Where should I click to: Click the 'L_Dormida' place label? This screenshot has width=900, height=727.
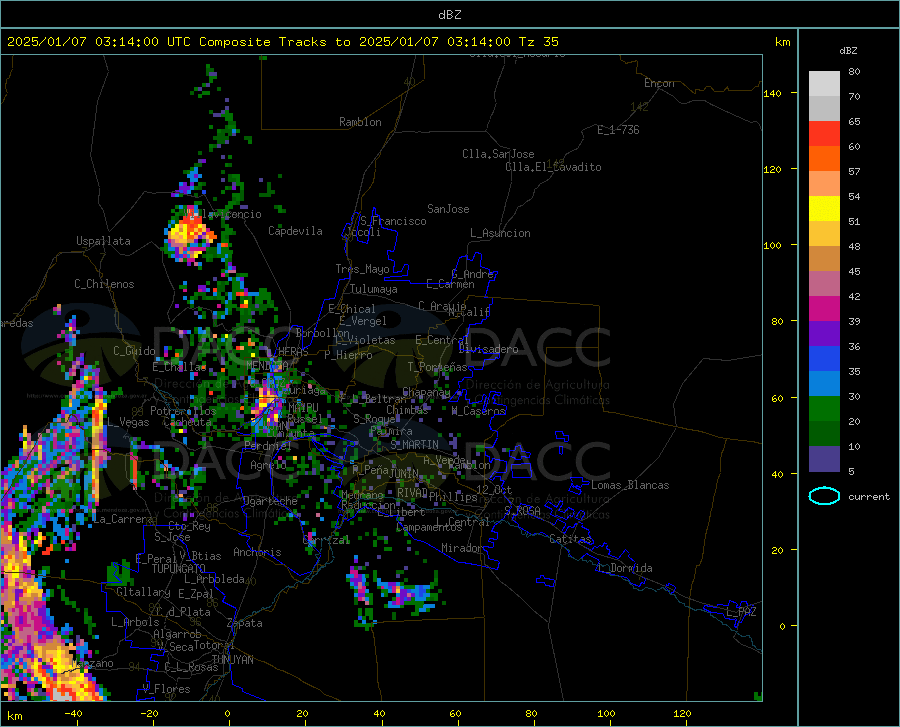[625, 568]
